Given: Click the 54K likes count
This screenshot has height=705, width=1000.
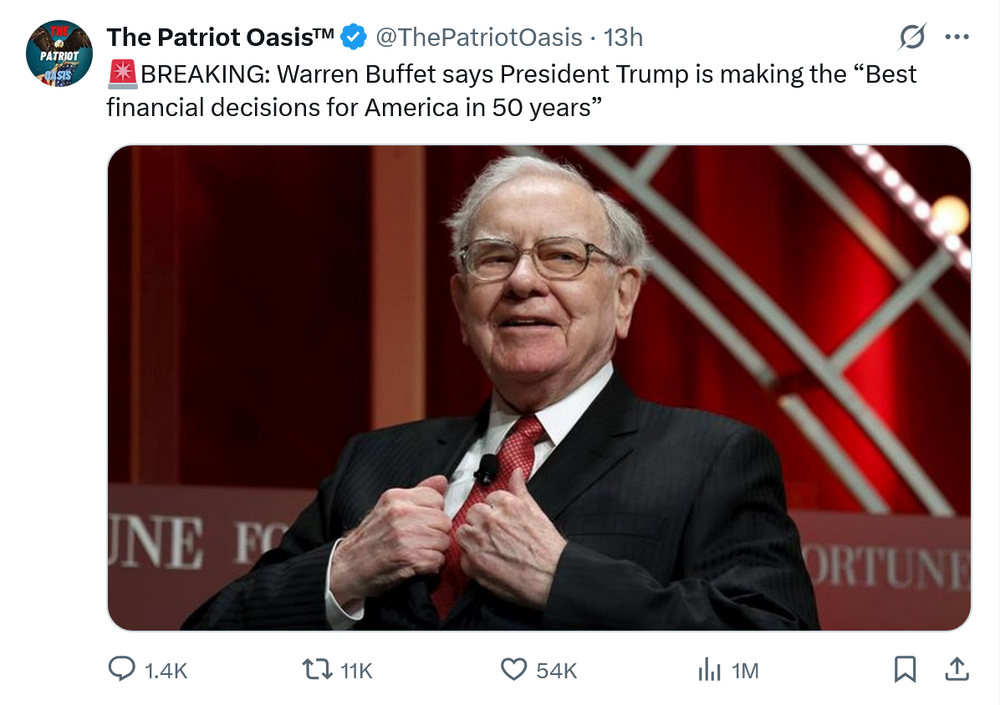Looking at the screenshot, I should 557,671.
